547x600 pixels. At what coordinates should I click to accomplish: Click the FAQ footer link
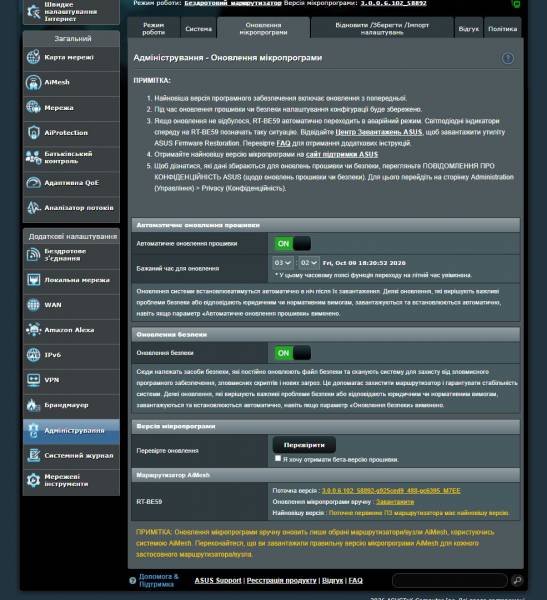[355, 580]
